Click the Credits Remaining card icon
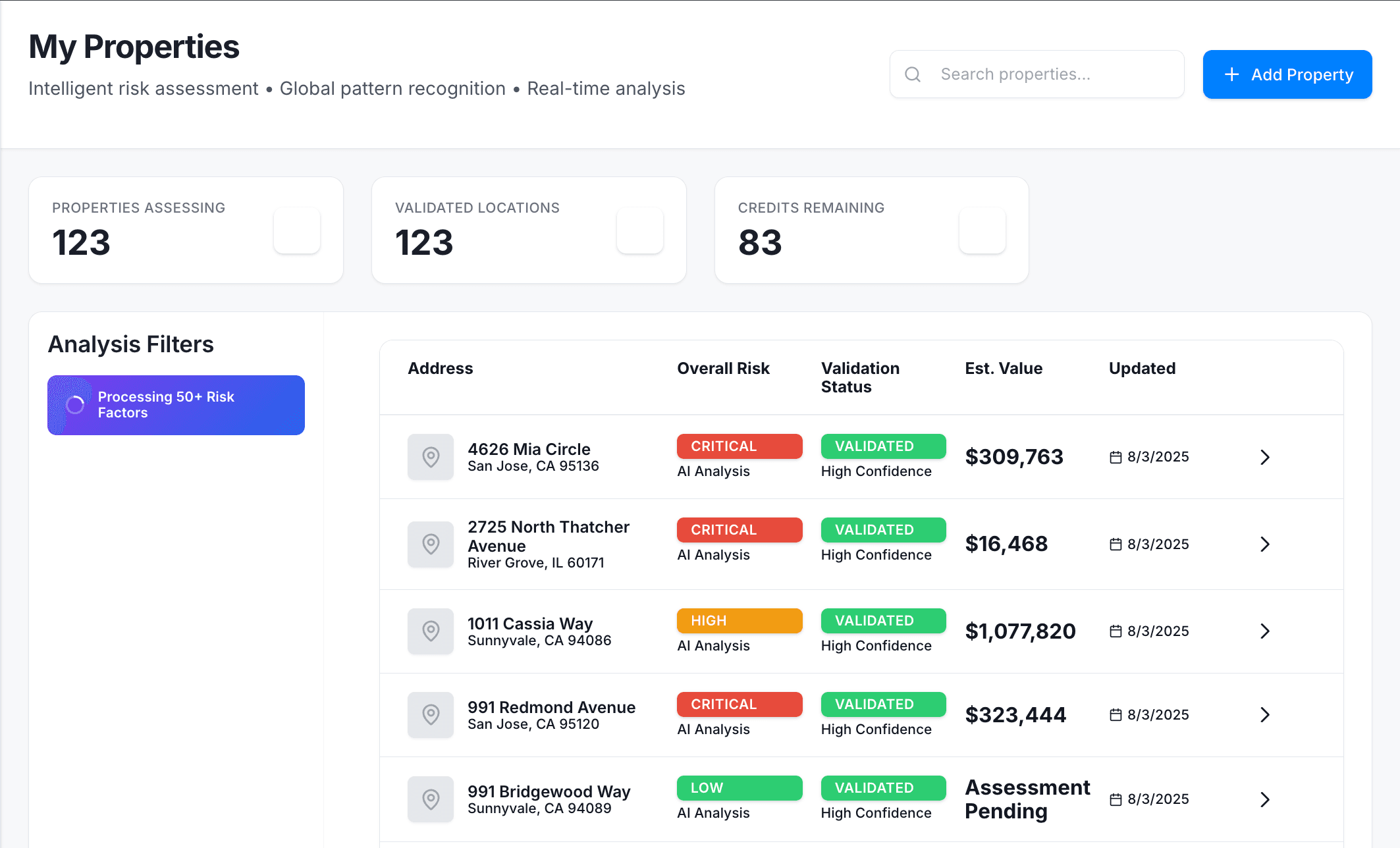Viewport: 1400px width, 848px height. pyautogui.click(x=982, y=230)
